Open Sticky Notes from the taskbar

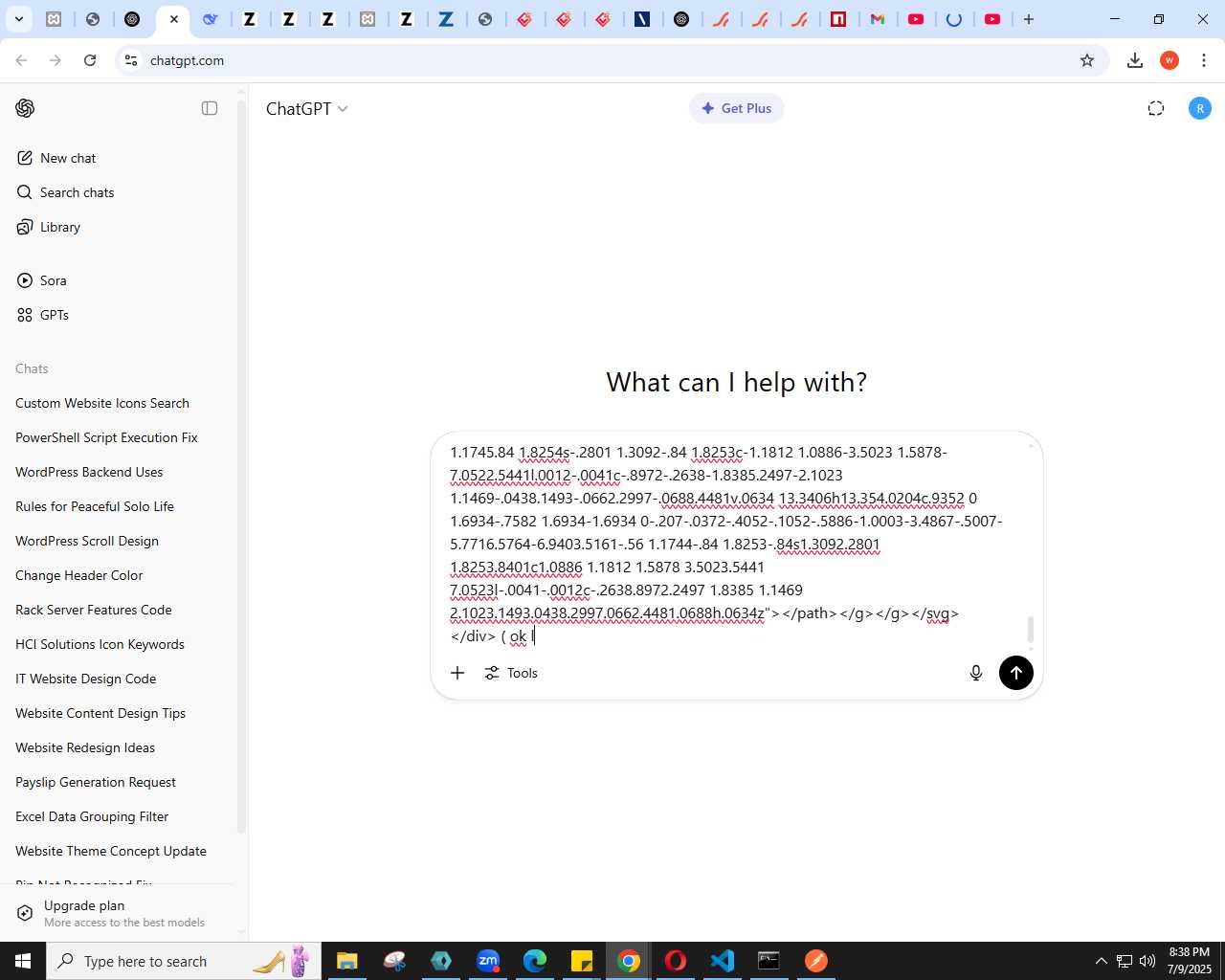pyautogui.click(x=582, y=961)
